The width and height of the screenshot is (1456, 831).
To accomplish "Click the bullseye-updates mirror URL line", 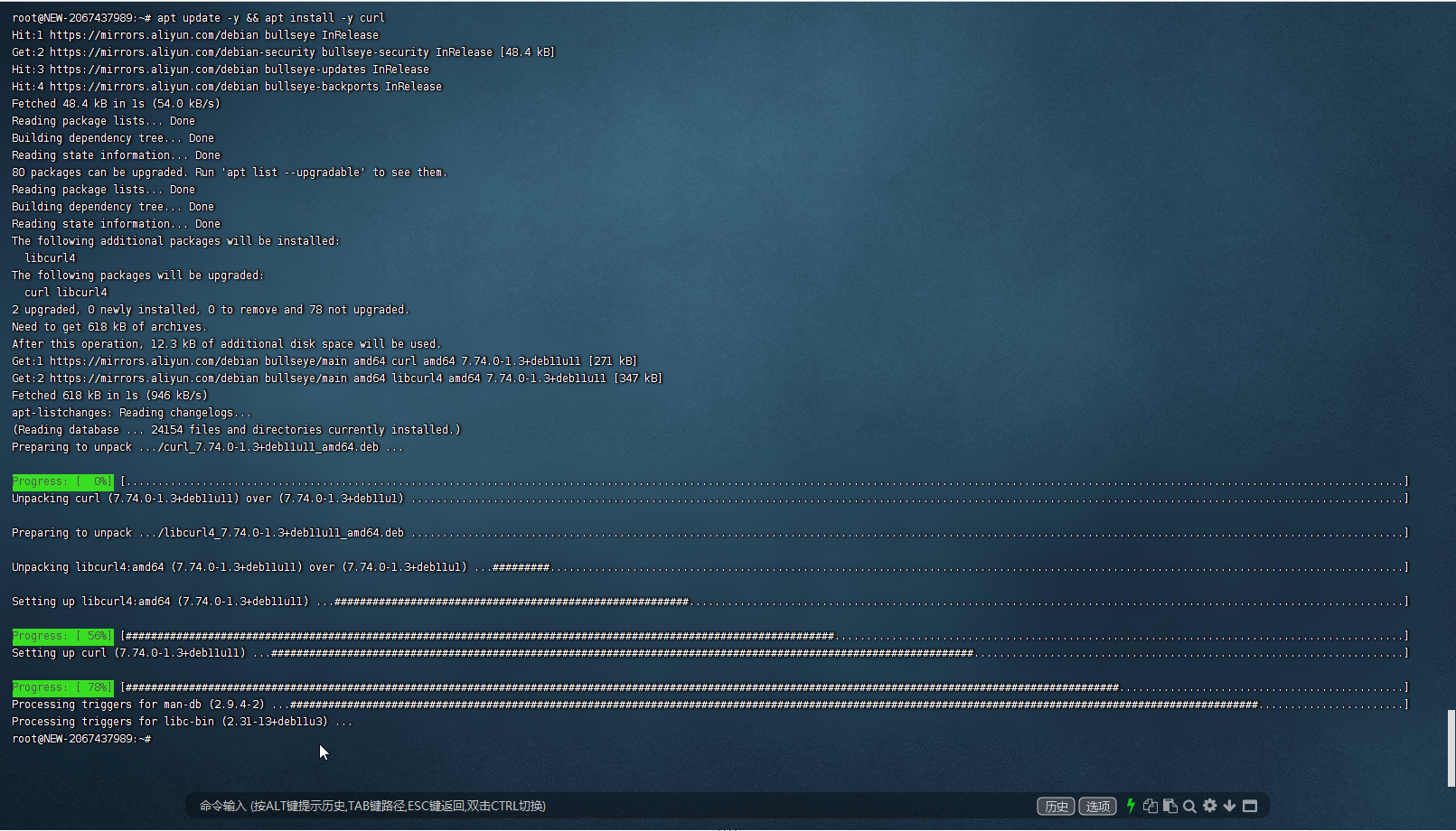I will tap(239, 70).
